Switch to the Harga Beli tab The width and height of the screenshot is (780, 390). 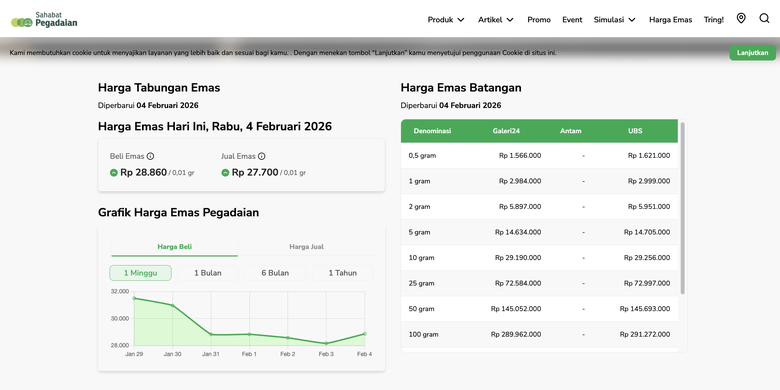pyautogui.click(x=175, y=247)
